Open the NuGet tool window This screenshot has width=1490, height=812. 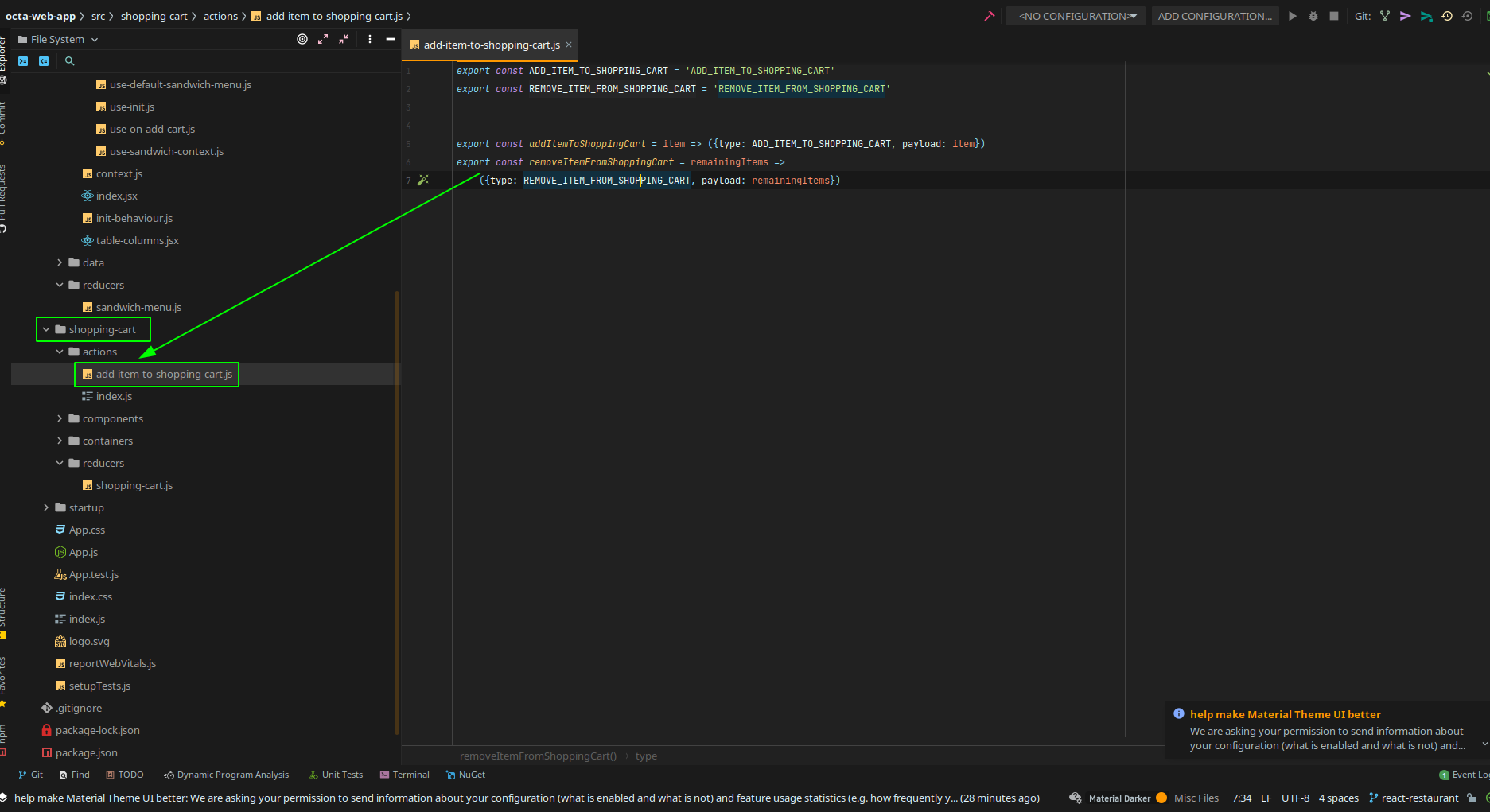pyautogui.click(x=465, y=775)
